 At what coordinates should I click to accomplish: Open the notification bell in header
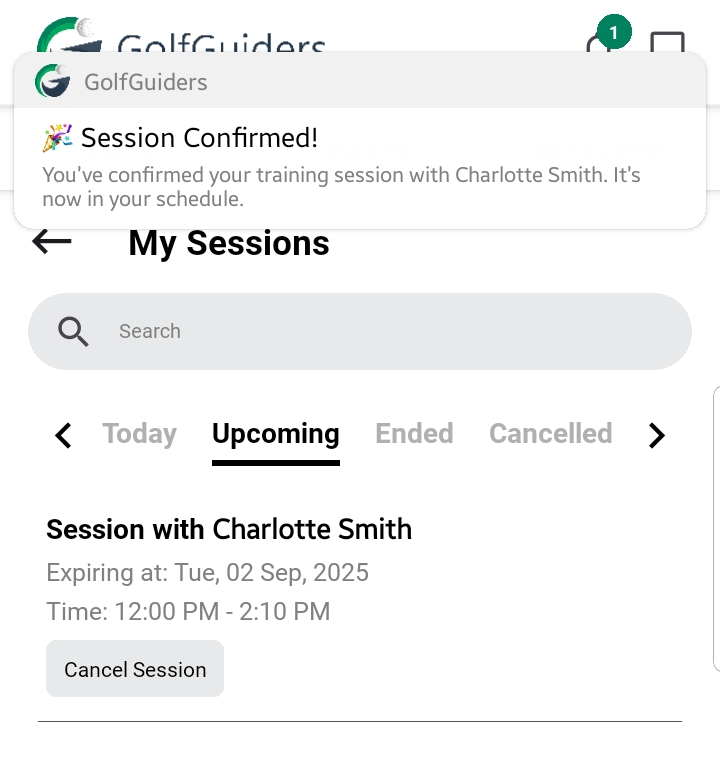tap(598, 46)
